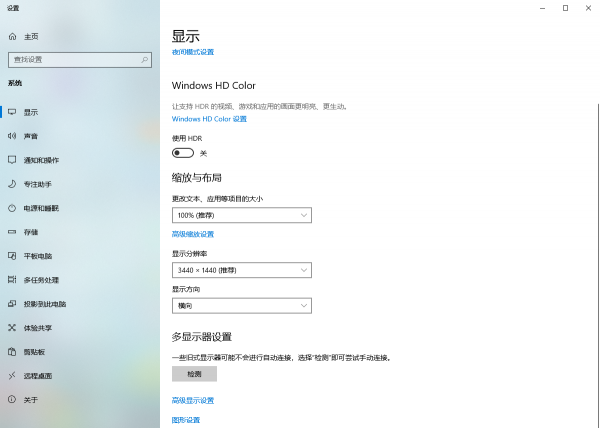Click the 缩放与布局 section heading
600x428 pixels.
pos(197,177)
